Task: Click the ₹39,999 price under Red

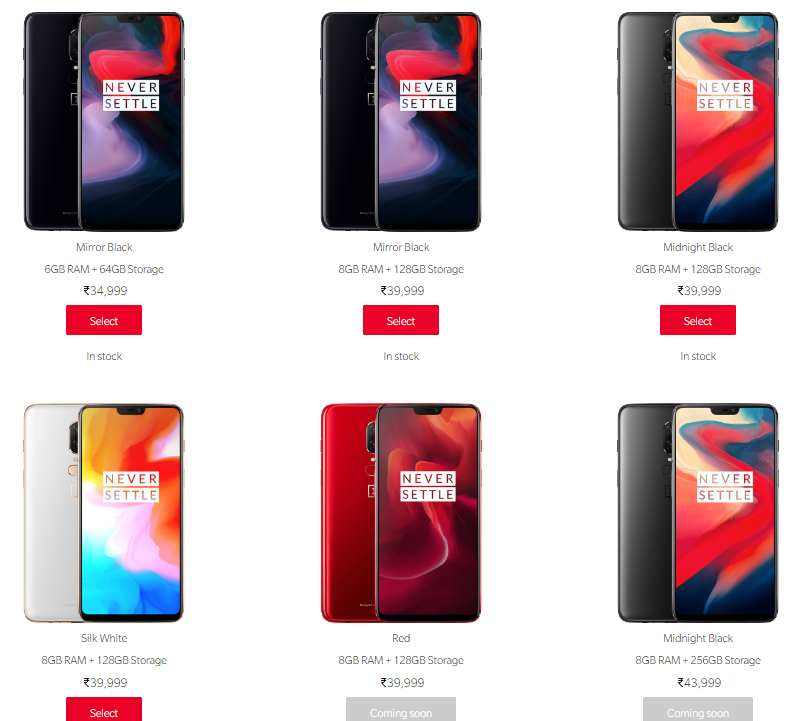Action: pyautogui.click(x=402, y=683)
